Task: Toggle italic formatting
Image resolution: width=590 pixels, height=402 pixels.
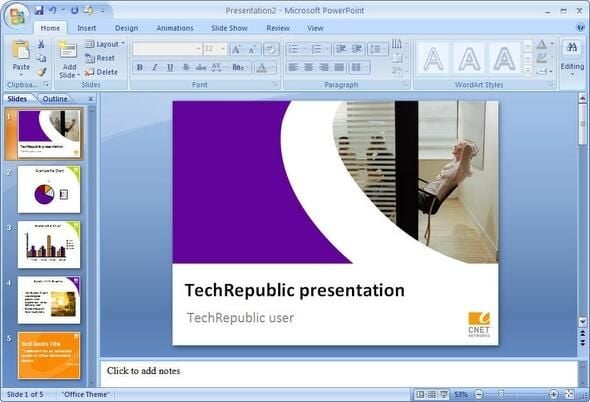Action: tap(155, 67)
